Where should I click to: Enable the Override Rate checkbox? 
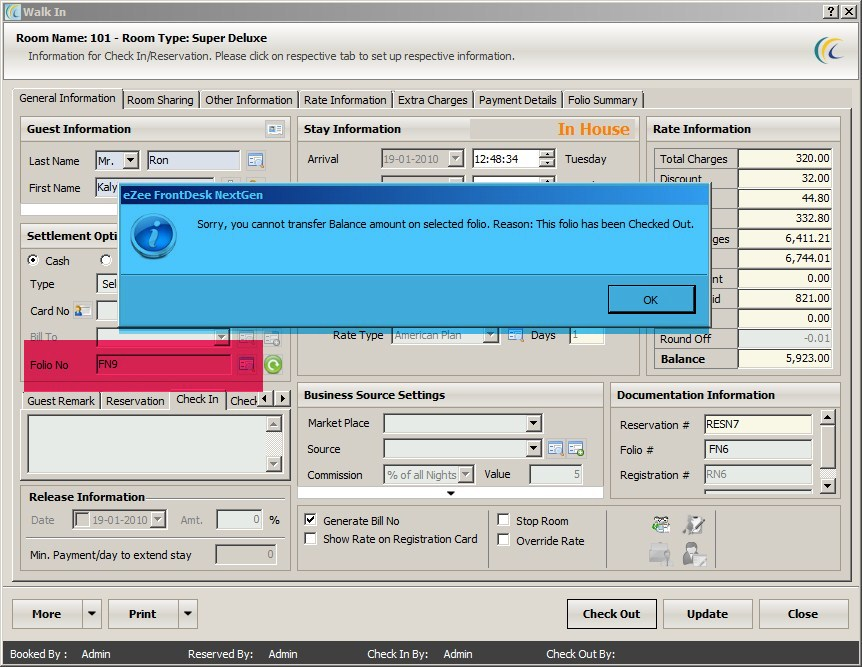pos(503,539)
